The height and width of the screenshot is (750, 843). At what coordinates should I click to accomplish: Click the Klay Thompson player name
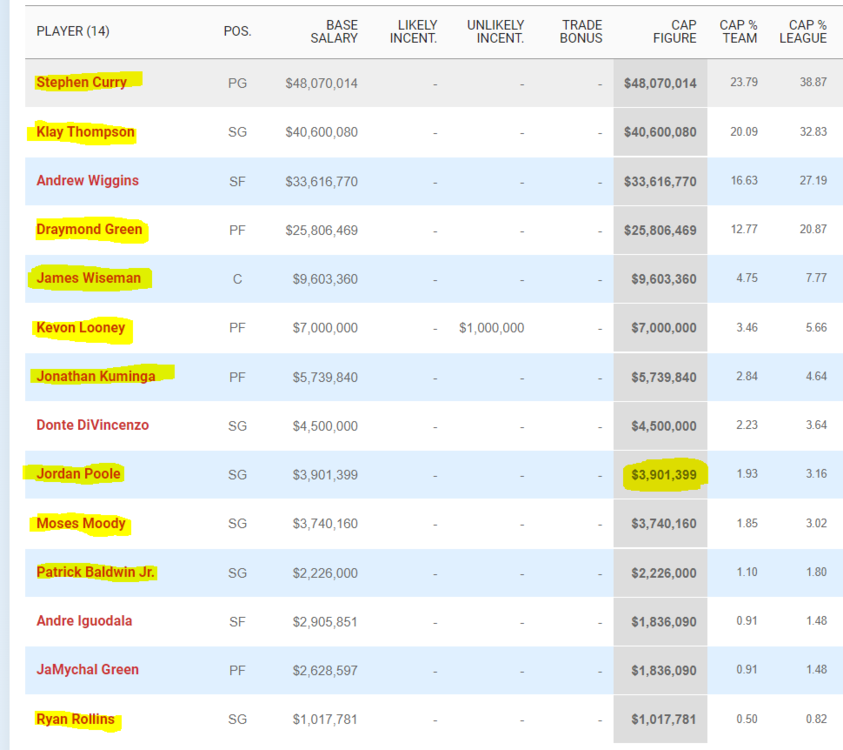(x=85, y=132)
